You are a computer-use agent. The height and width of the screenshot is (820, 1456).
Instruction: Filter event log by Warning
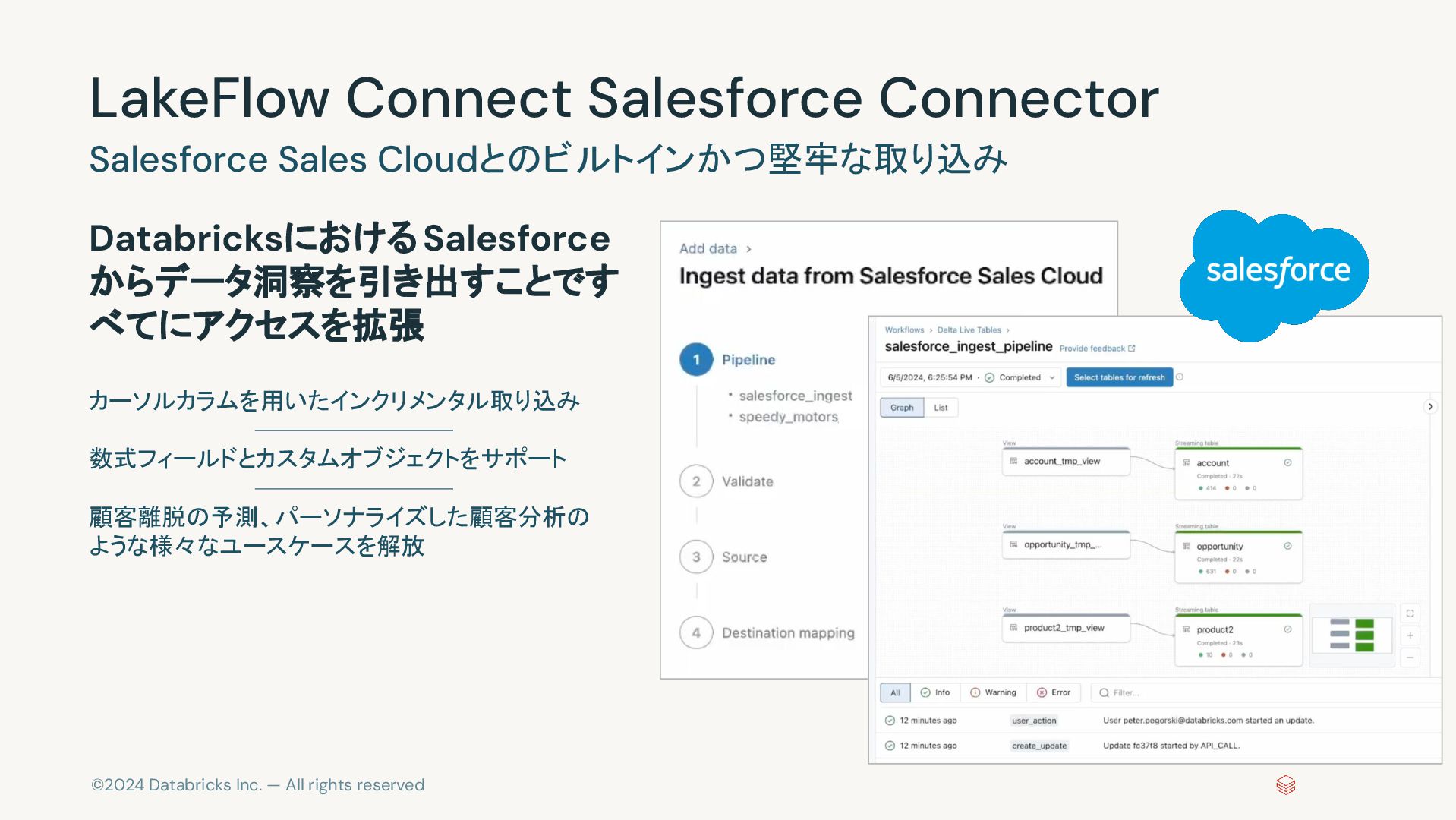point(993,692)
